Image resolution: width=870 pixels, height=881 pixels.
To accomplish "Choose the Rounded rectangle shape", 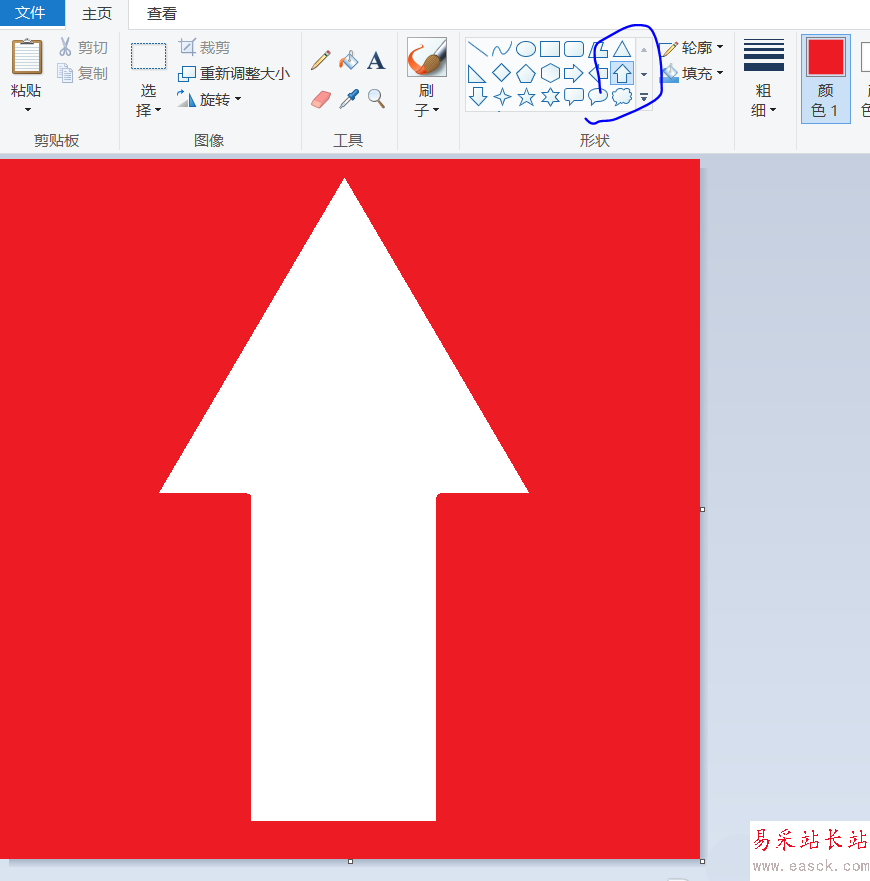I will [574, 49].
